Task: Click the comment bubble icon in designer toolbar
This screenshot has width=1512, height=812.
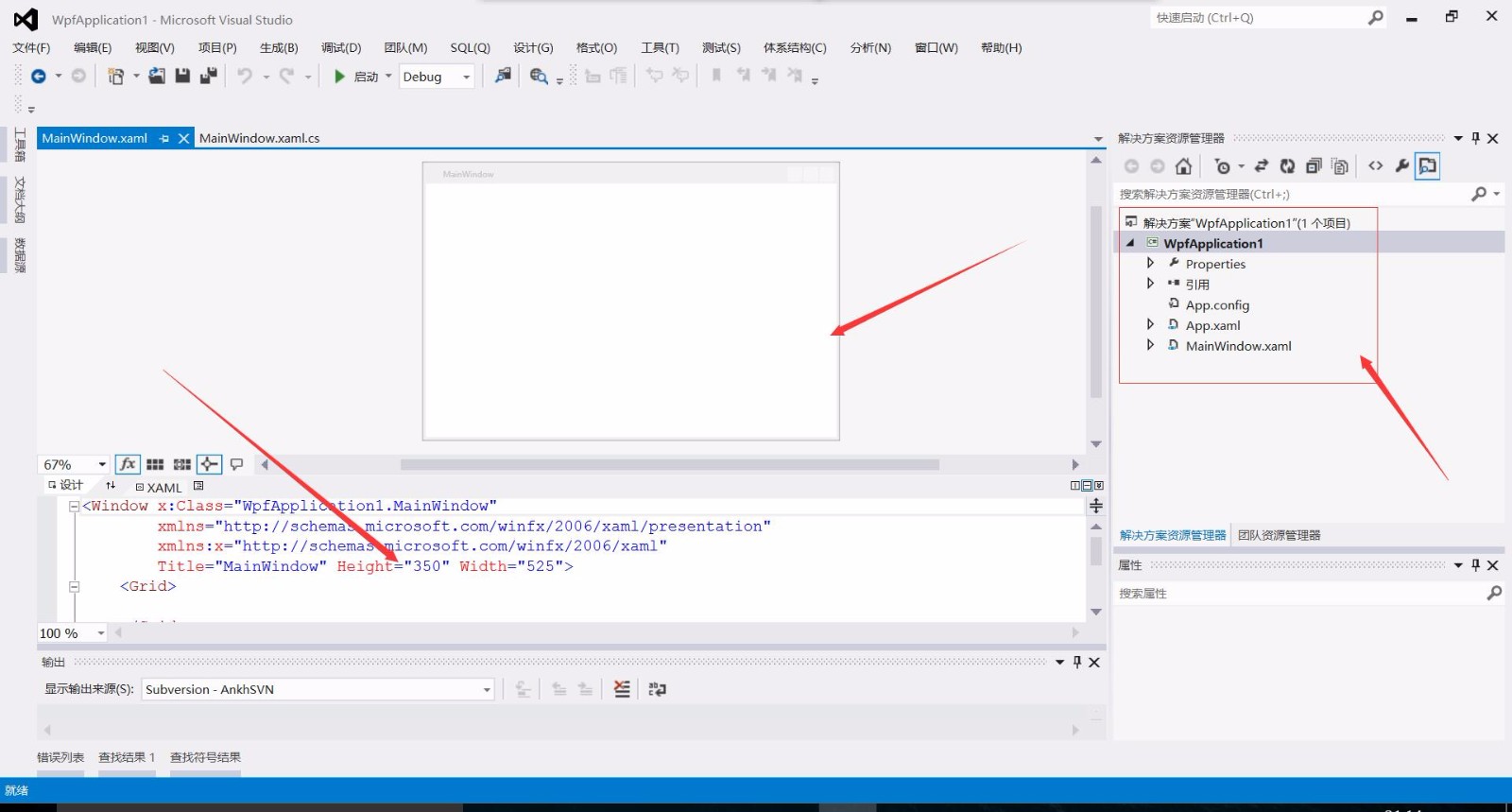Action: (x=236, y=464)
